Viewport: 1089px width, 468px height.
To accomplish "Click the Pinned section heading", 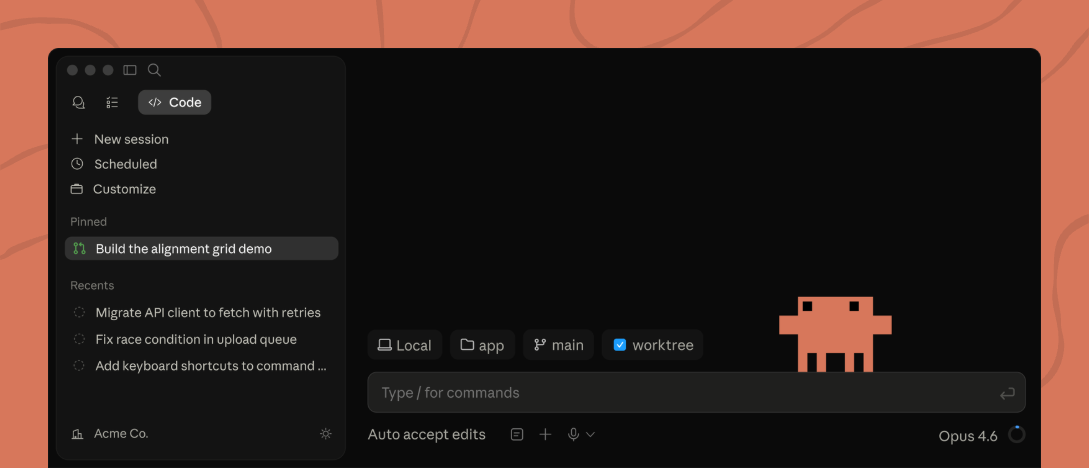I will [x=88, y=222].
